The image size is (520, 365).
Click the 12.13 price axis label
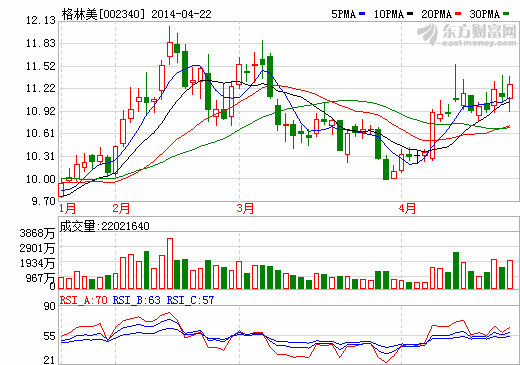pyautogui.click(x=41, y=20)
